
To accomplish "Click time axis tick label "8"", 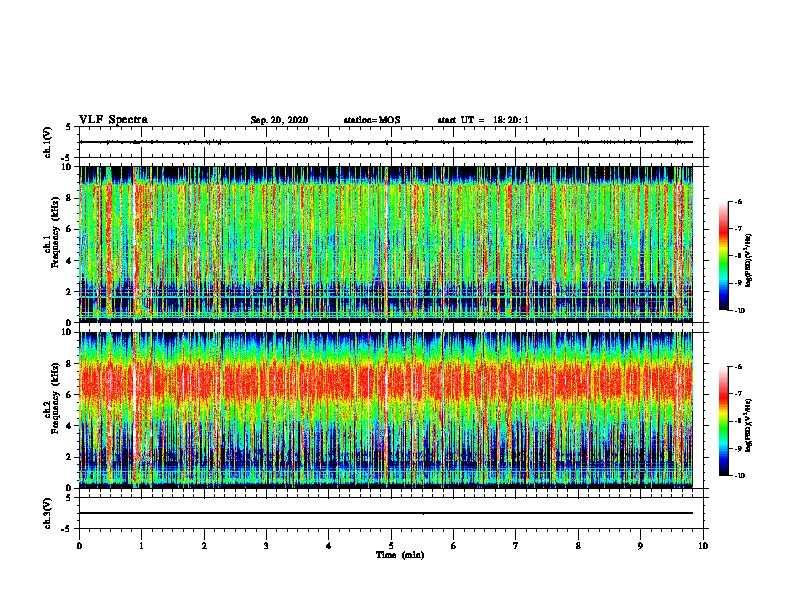I will (578, 546).
